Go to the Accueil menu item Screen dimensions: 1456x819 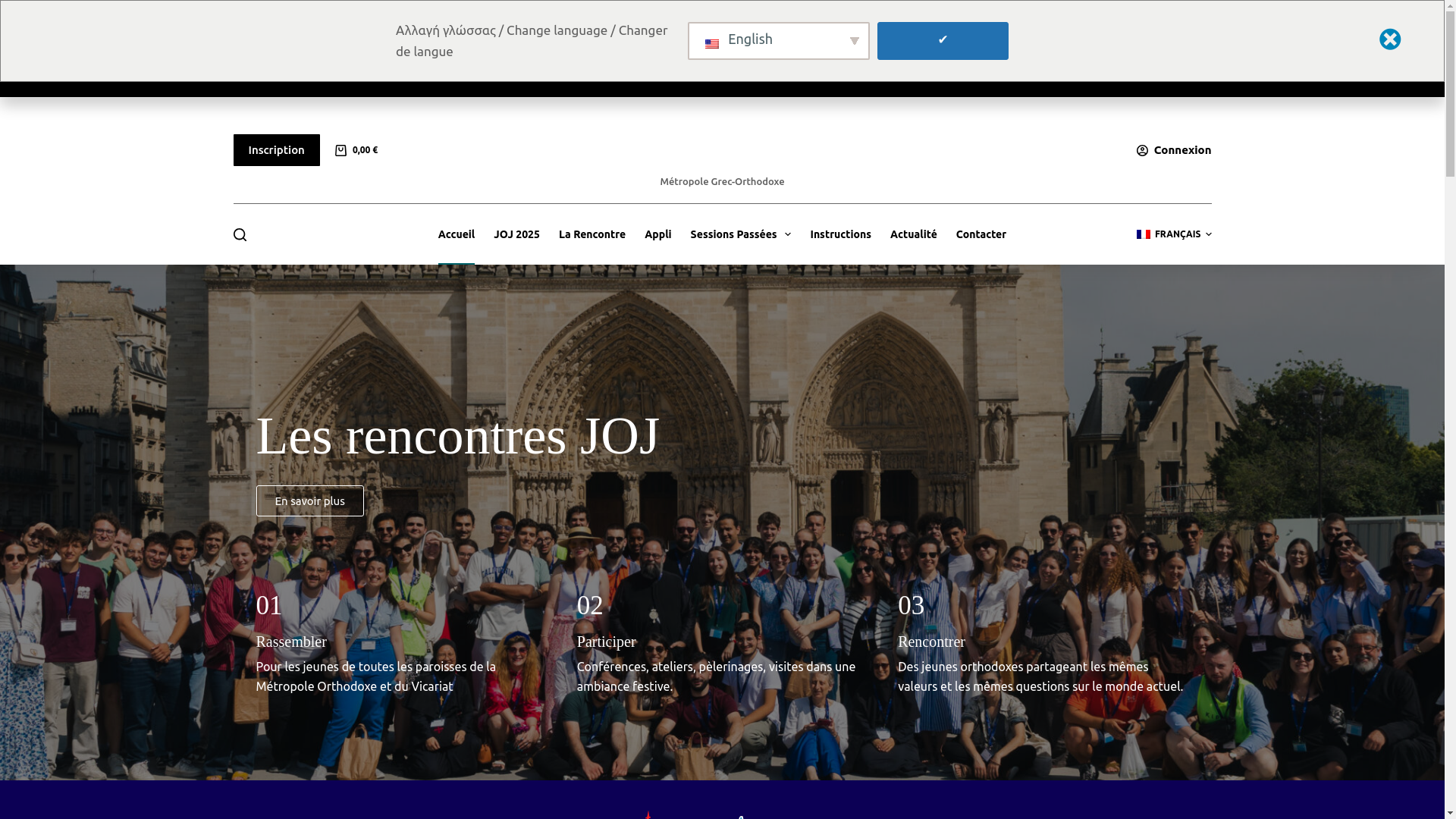456,234
